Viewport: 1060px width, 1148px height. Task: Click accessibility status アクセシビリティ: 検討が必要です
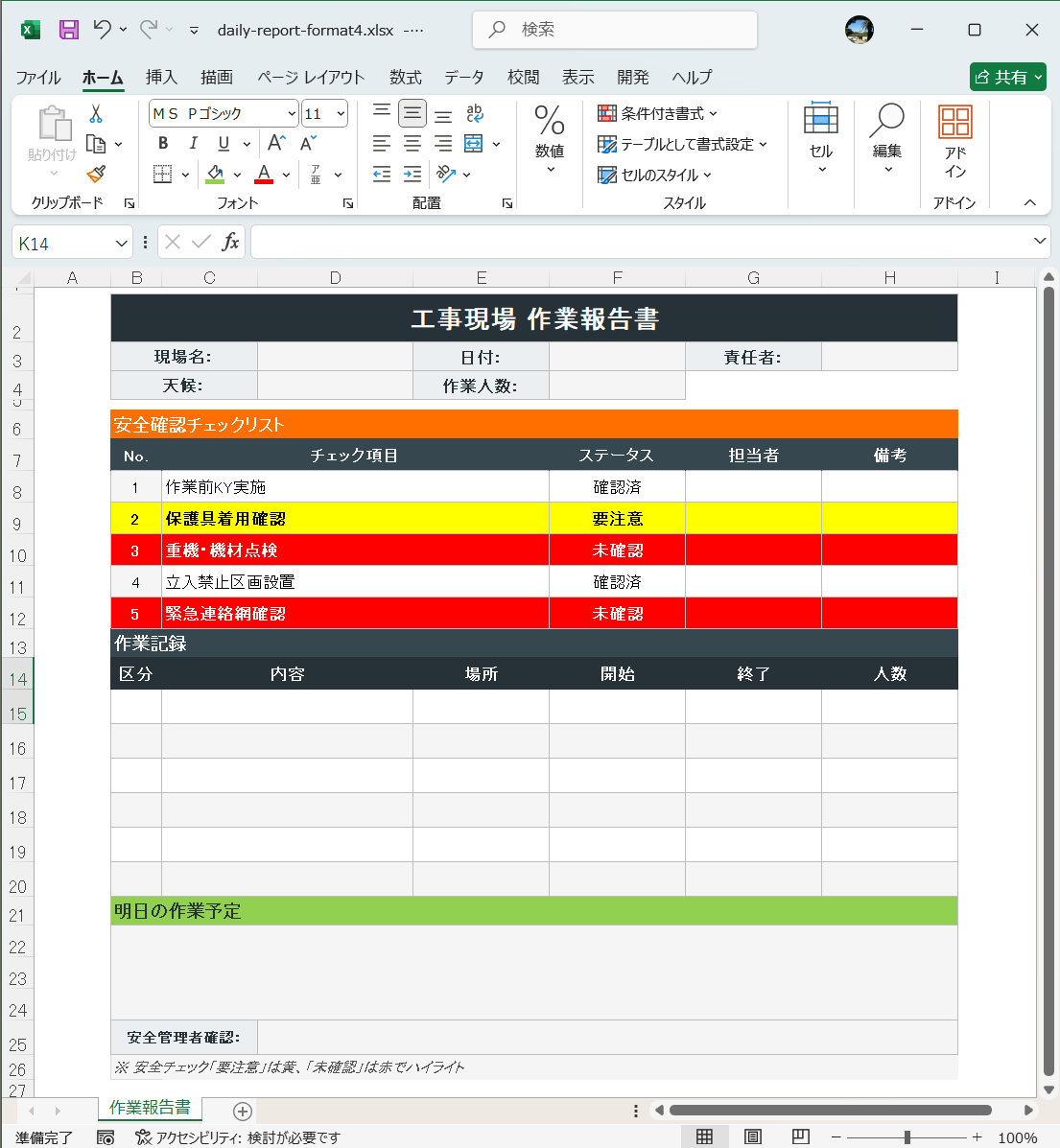point(238,1137)
